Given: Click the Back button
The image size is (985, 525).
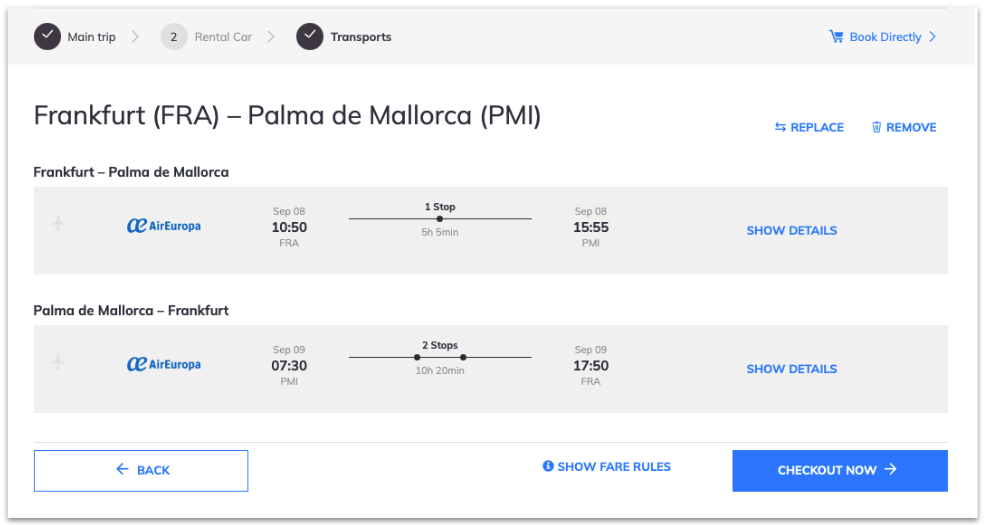Looking at the screenshot, I should [x=141, y=470].
